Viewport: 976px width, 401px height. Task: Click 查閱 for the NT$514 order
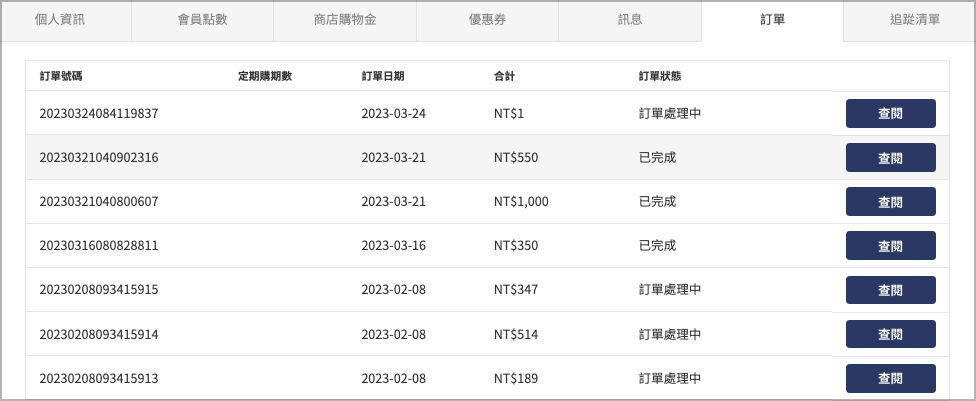click(890, 334)
